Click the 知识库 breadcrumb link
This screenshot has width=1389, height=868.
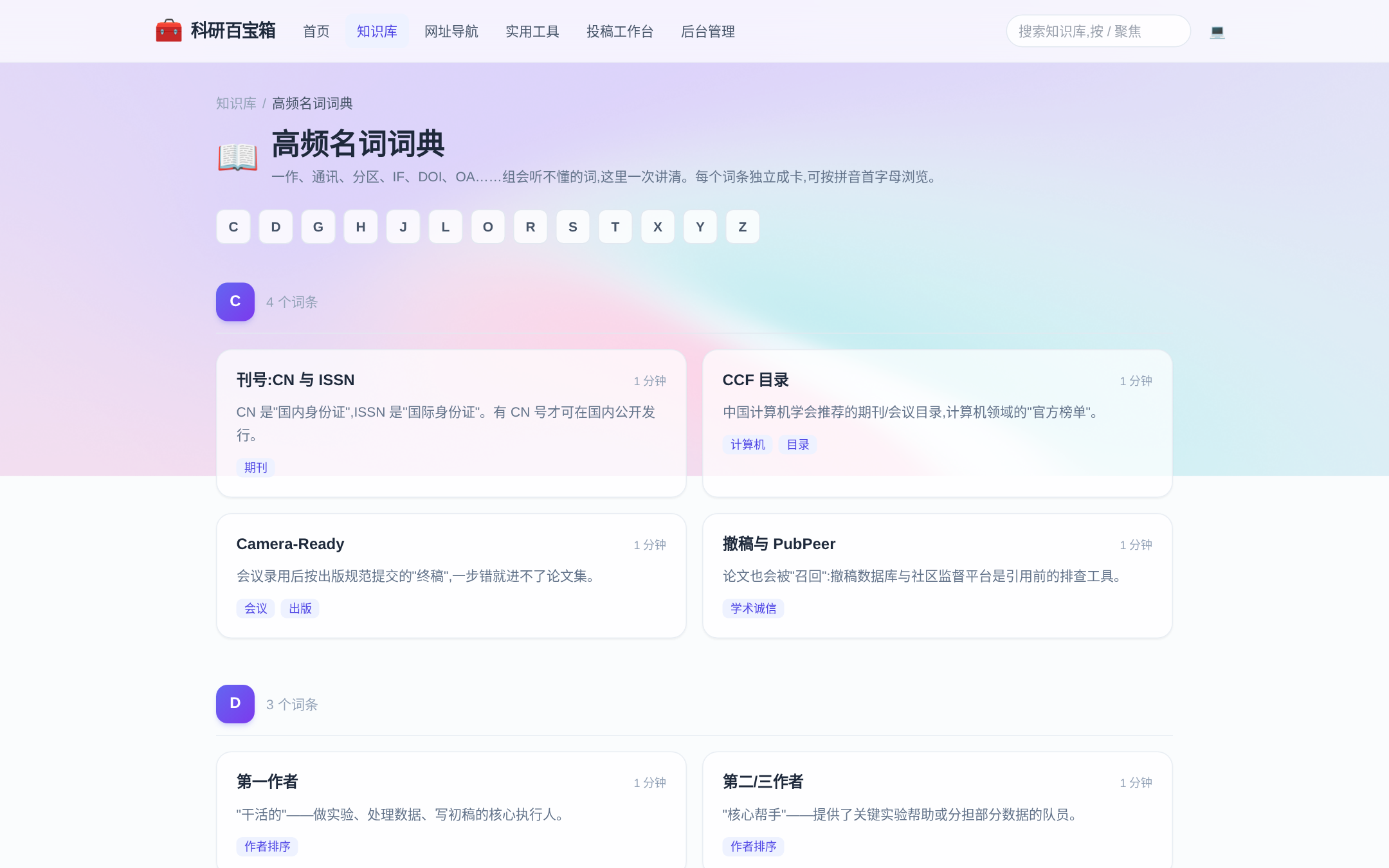pyautogui.click(x=236, y=104)
